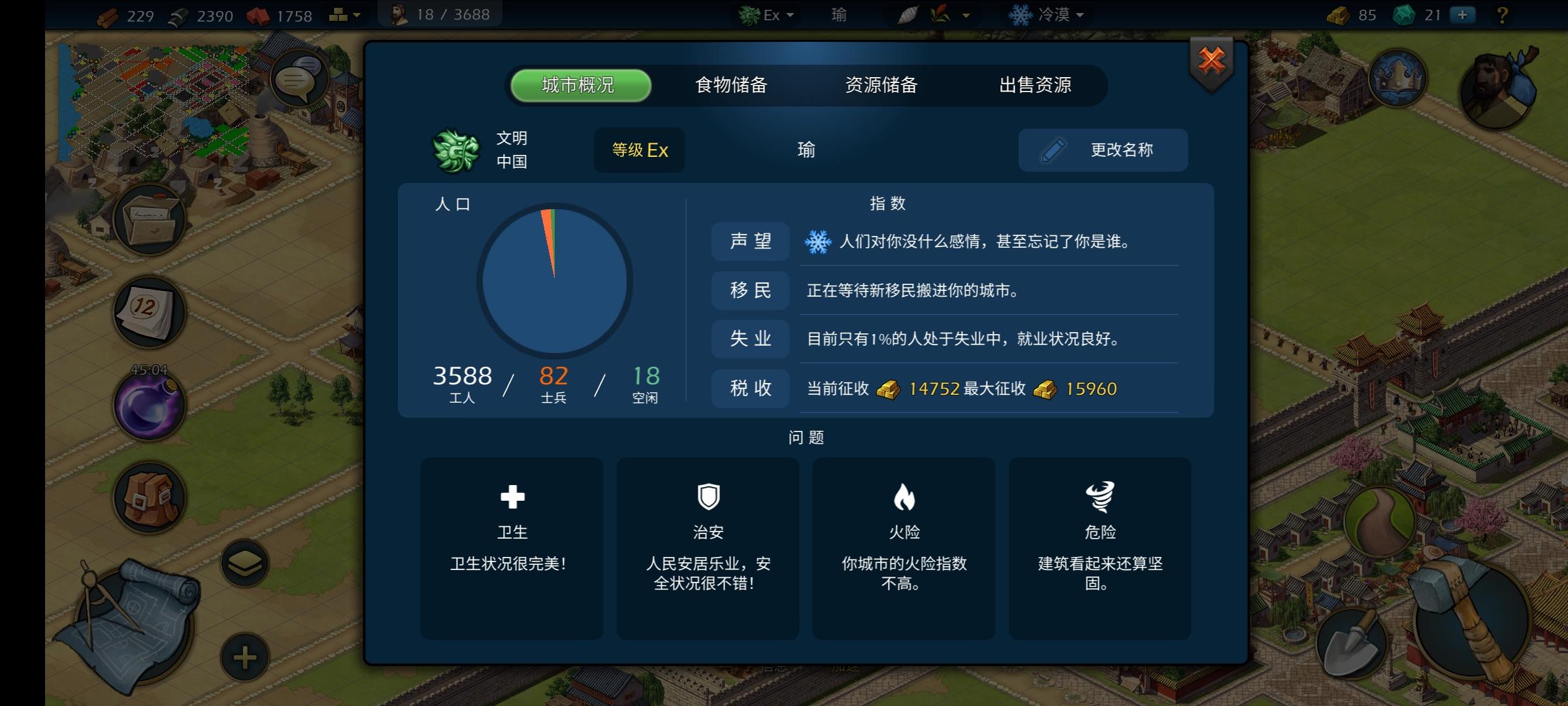Screen dimensions: 1568x706
Task: Tap the purple potion timer icon
Action: 150,403
